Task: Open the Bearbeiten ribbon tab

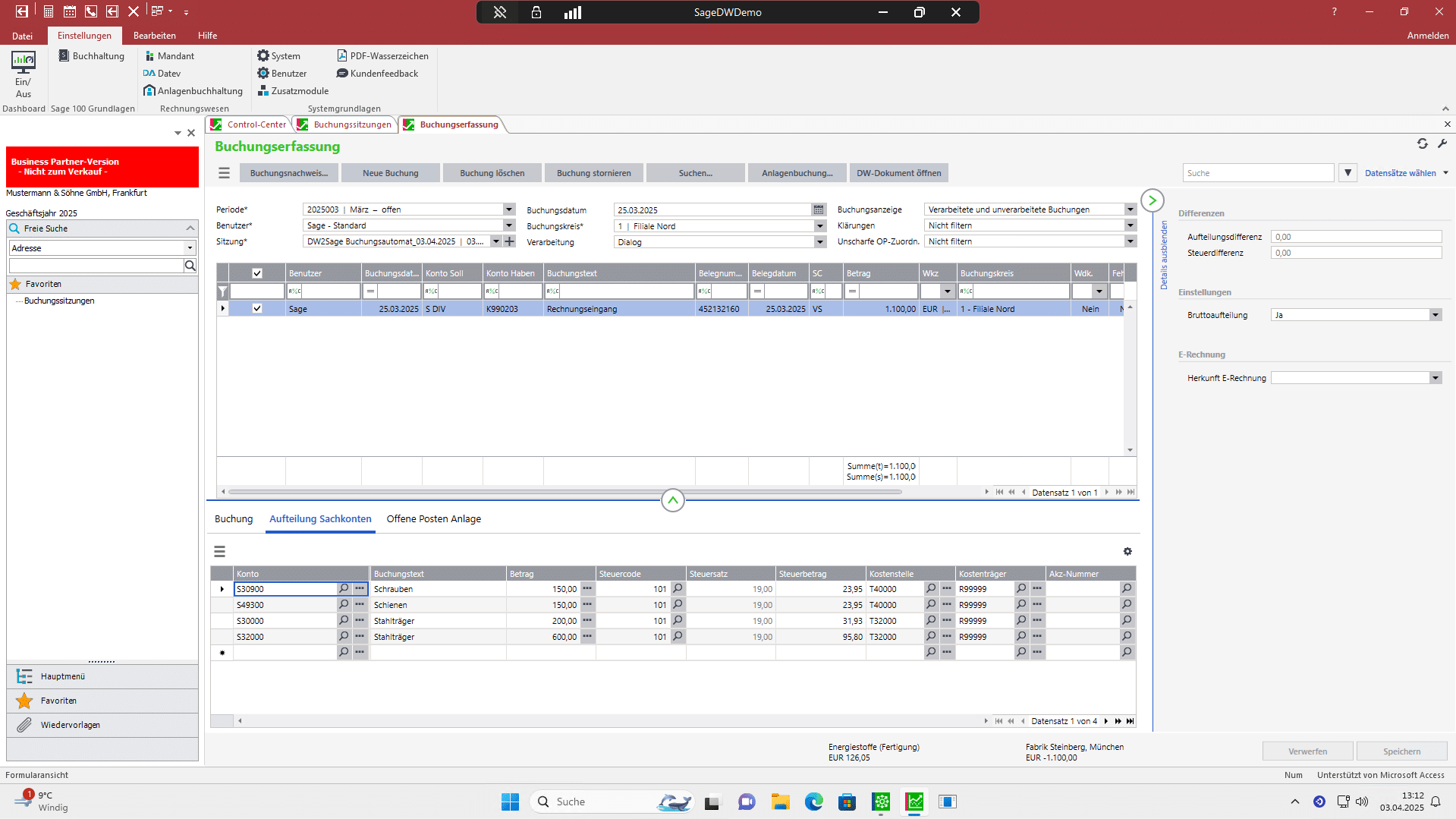Action: click(x=154, y=36)
